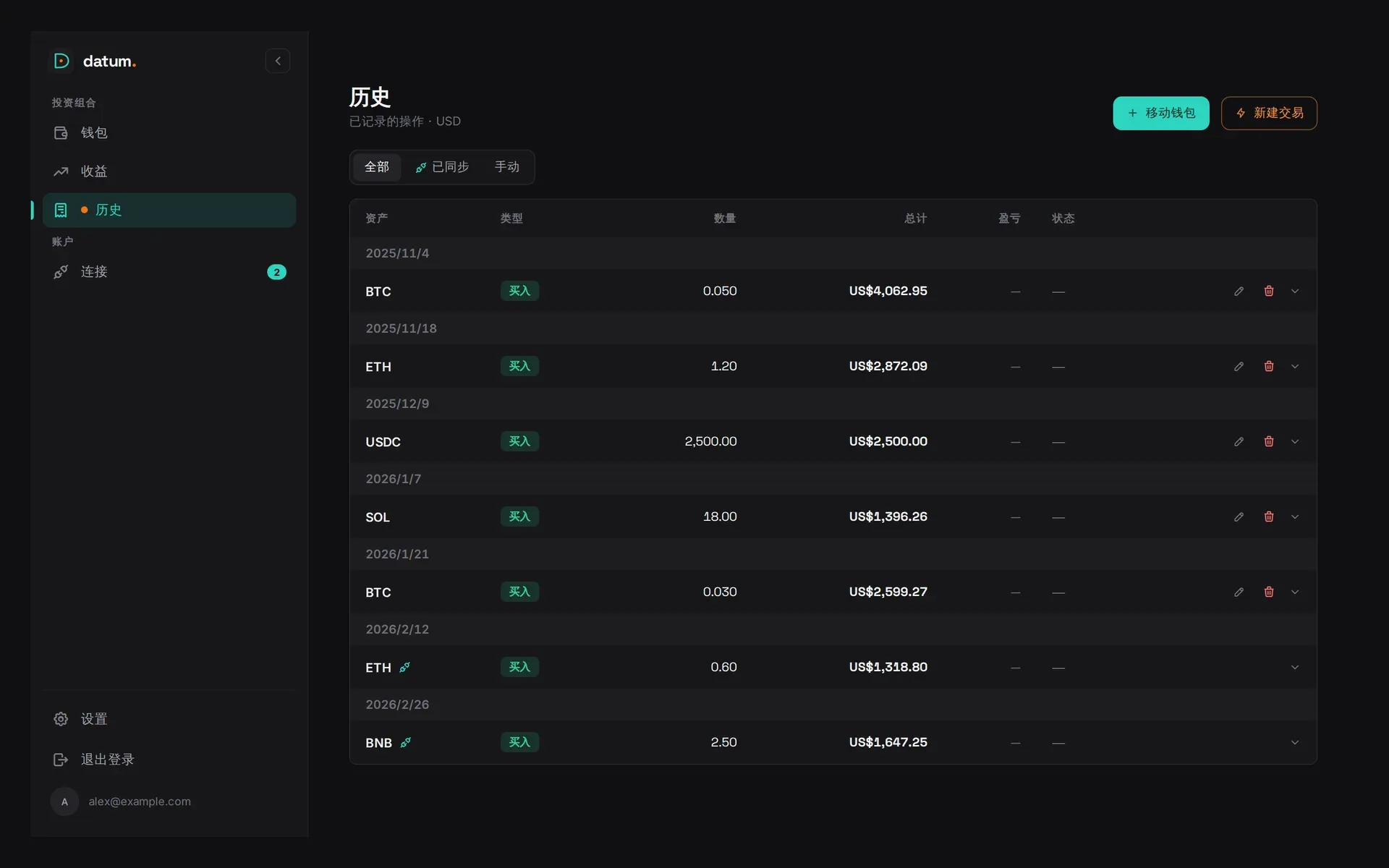Open 历史 in the sidebar

point(169,210)
